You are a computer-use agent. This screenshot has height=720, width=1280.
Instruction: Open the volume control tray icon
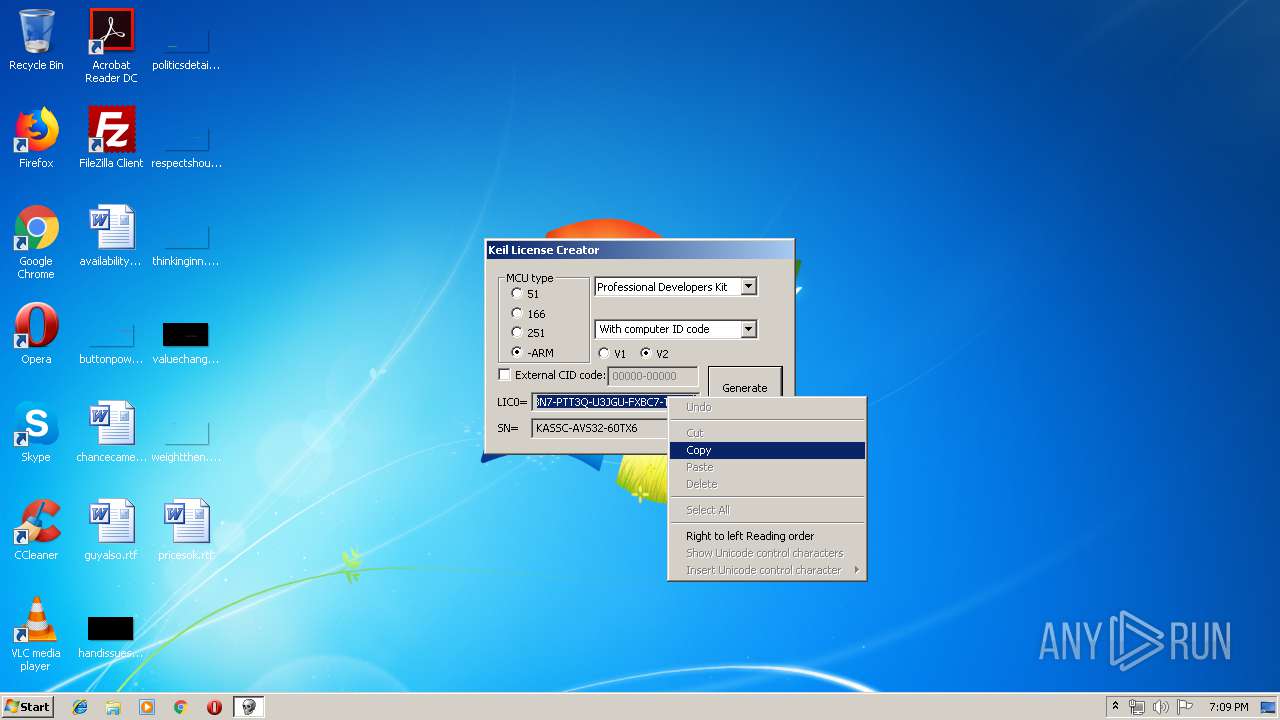[1160, 707]
